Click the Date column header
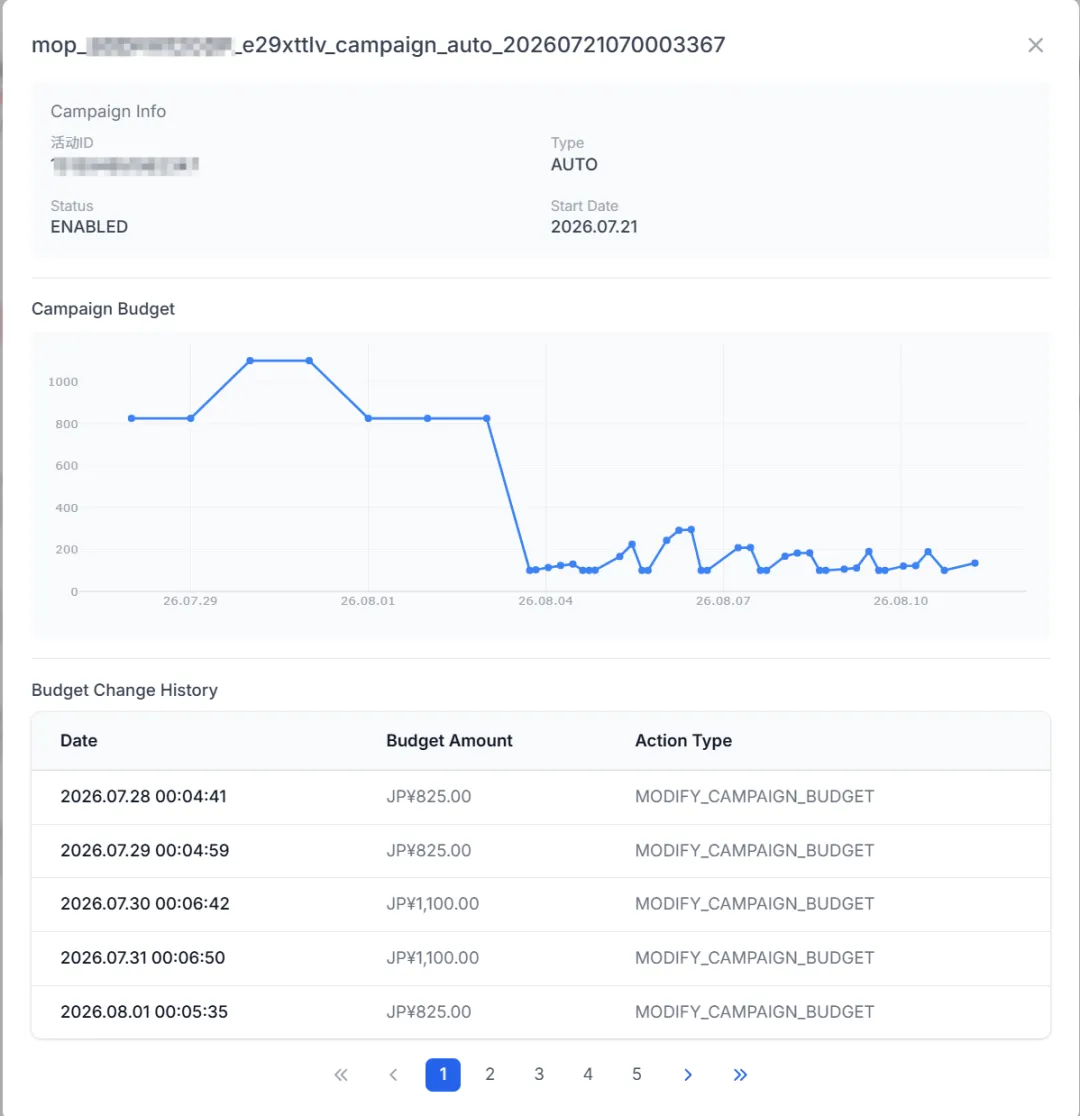Screen dimensions: 1080x1116 pyautogui.click(x=79, y=741)
